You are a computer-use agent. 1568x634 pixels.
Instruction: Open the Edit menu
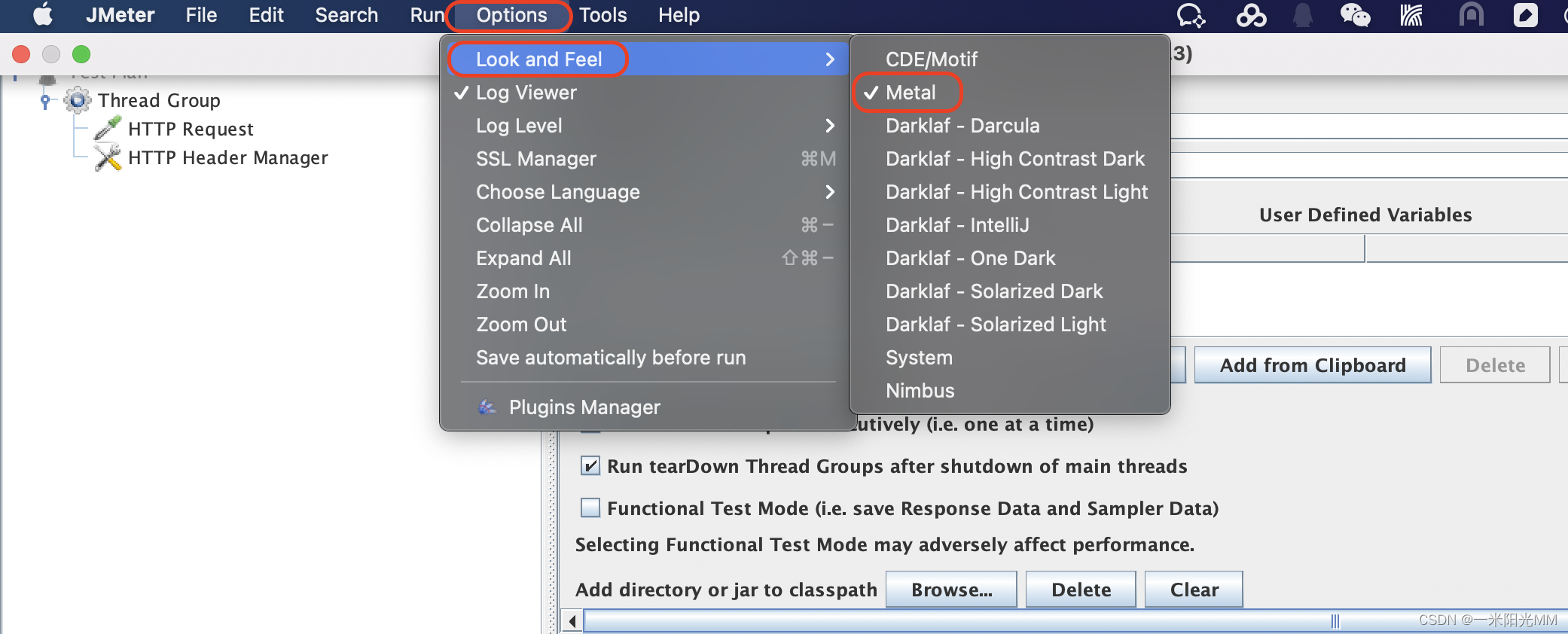pos(266,15)
